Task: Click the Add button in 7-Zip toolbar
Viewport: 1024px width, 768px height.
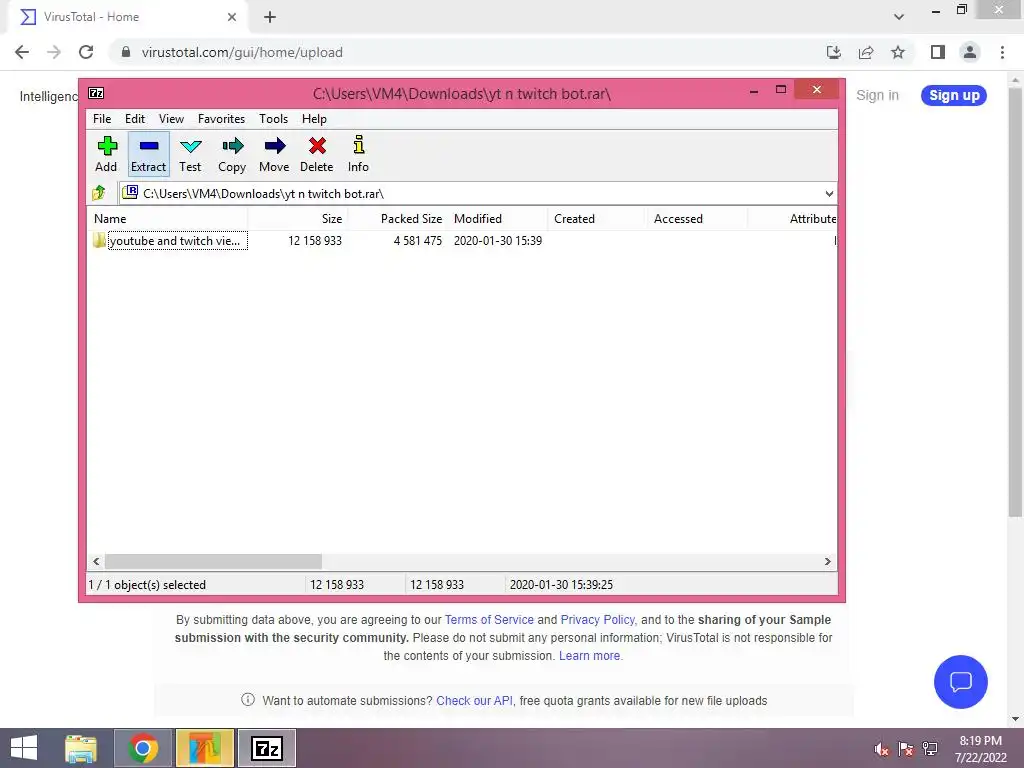Action: pos(106,154)
